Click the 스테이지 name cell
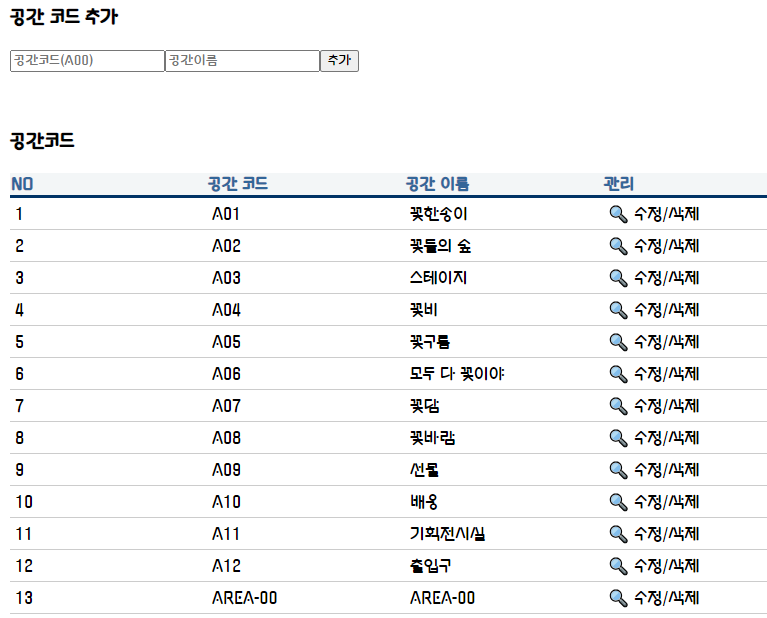767x618 pixels. click(438, 278)
